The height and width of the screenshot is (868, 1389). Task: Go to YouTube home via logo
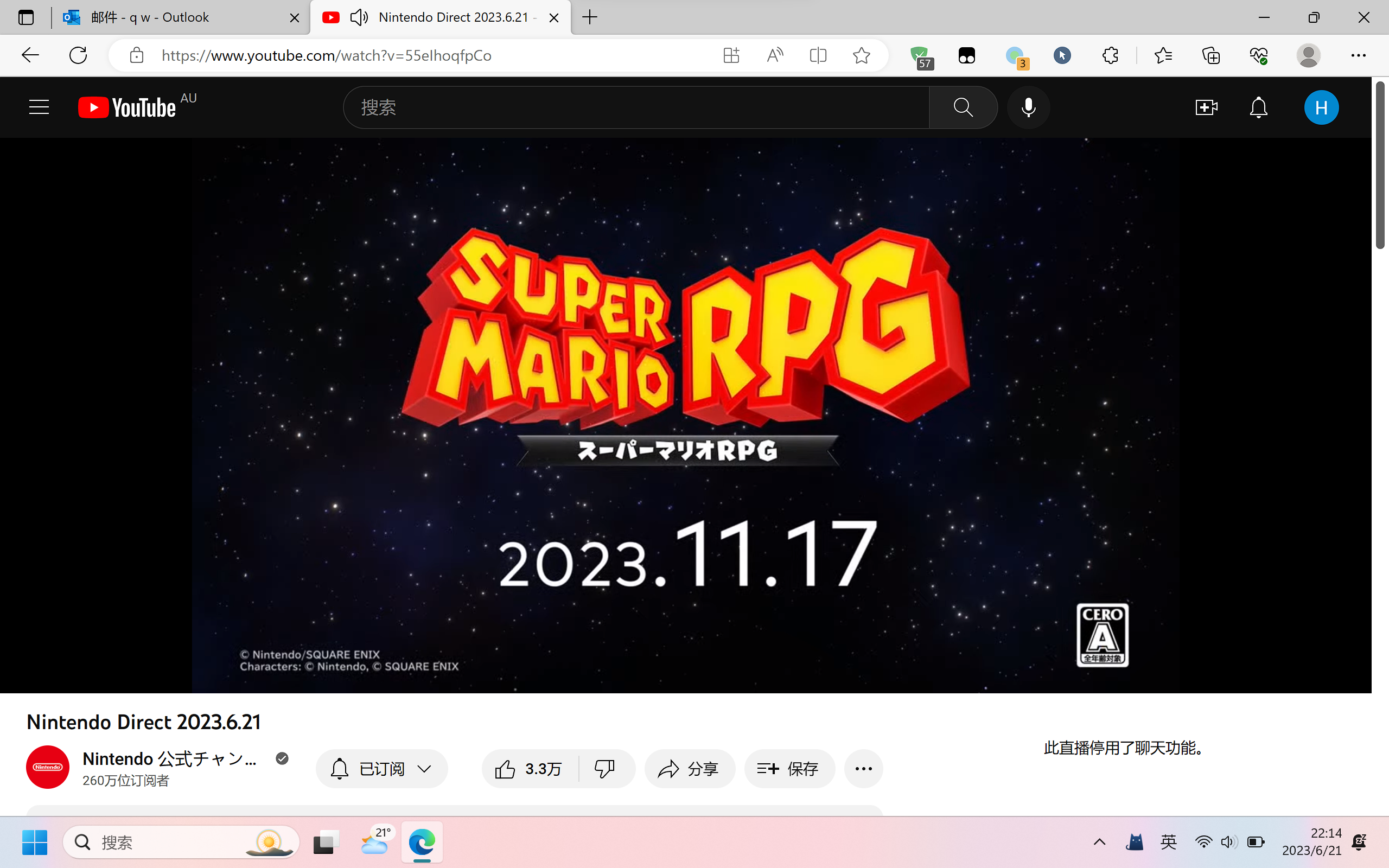pos(128,107)
